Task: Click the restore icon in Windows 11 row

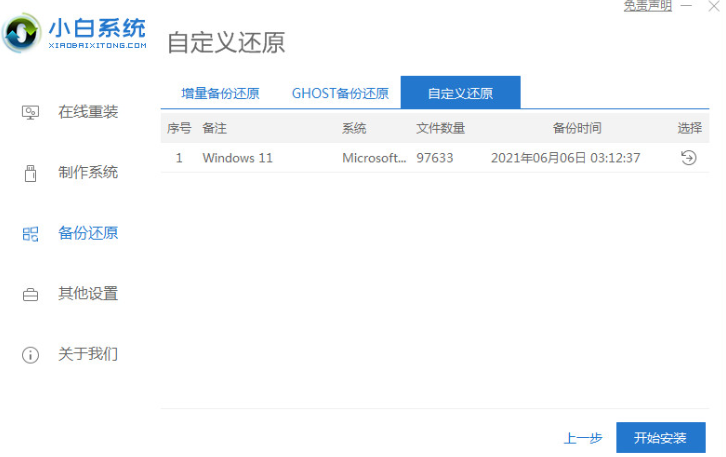Action: click(x=688, y=158)
